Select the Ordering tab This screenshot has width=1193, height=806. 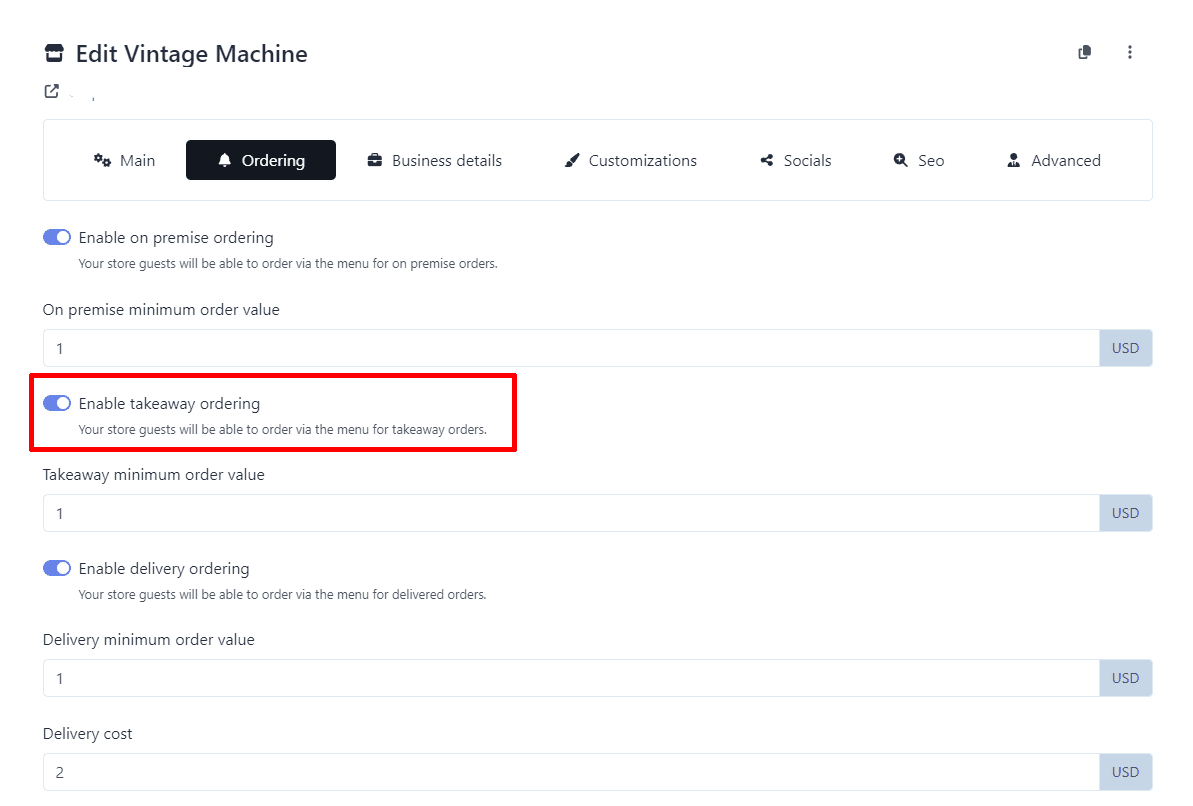261,160
